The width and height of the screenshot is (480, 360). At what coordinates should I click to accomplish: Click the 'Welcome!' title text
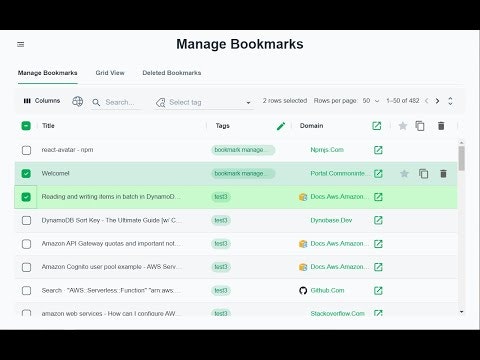pos(56,173)
